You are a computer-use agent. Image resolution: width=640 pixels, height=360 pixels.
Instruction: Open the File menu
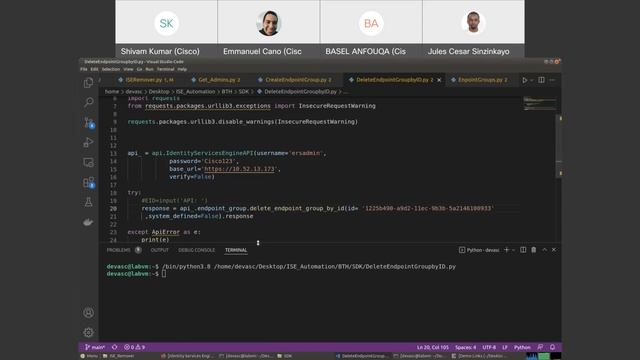point(84,69)
